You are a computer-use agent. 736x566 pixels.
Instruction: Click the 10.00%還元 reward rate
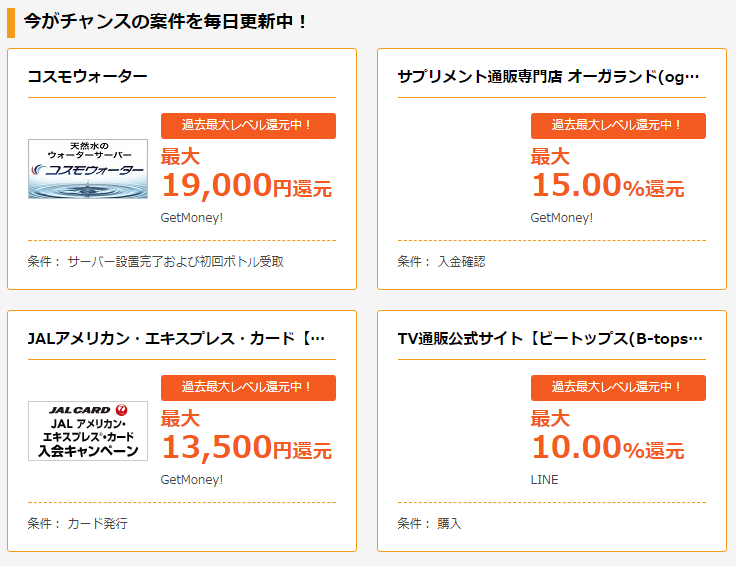point(607,447)
